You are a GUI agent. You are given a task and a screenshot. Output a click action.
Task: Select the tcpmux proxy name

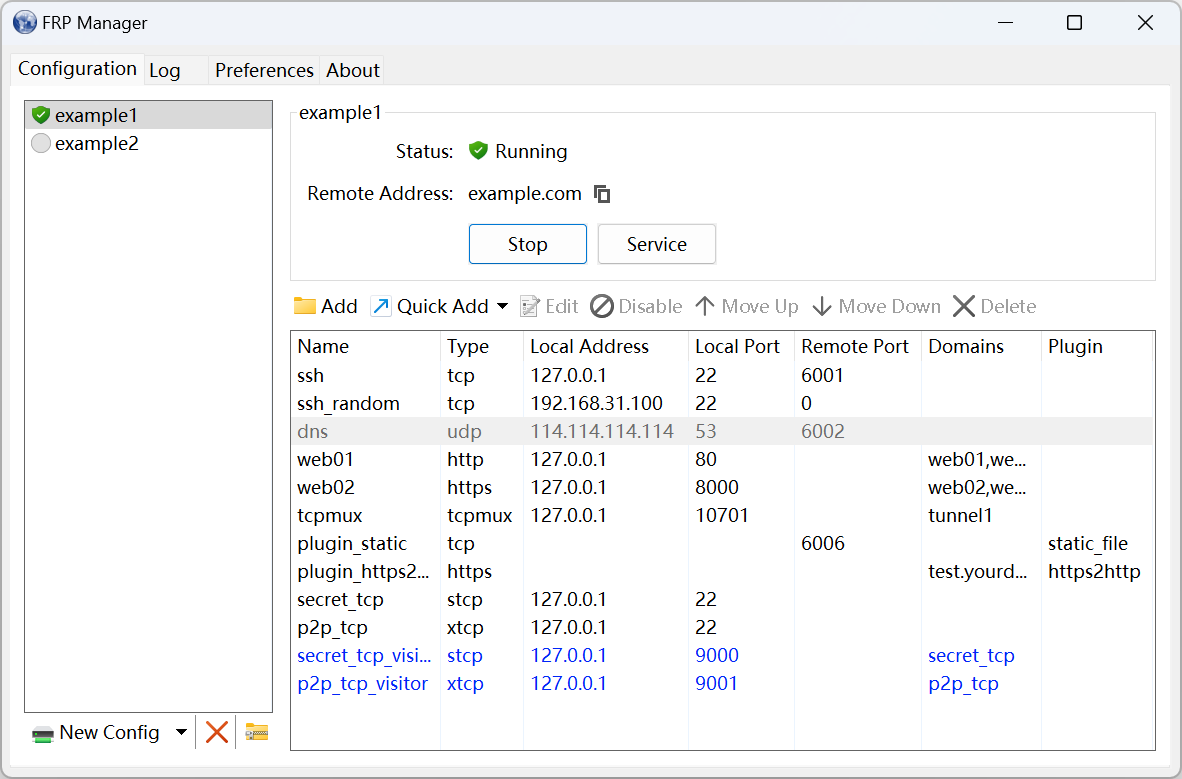click(x=329, y=516)
